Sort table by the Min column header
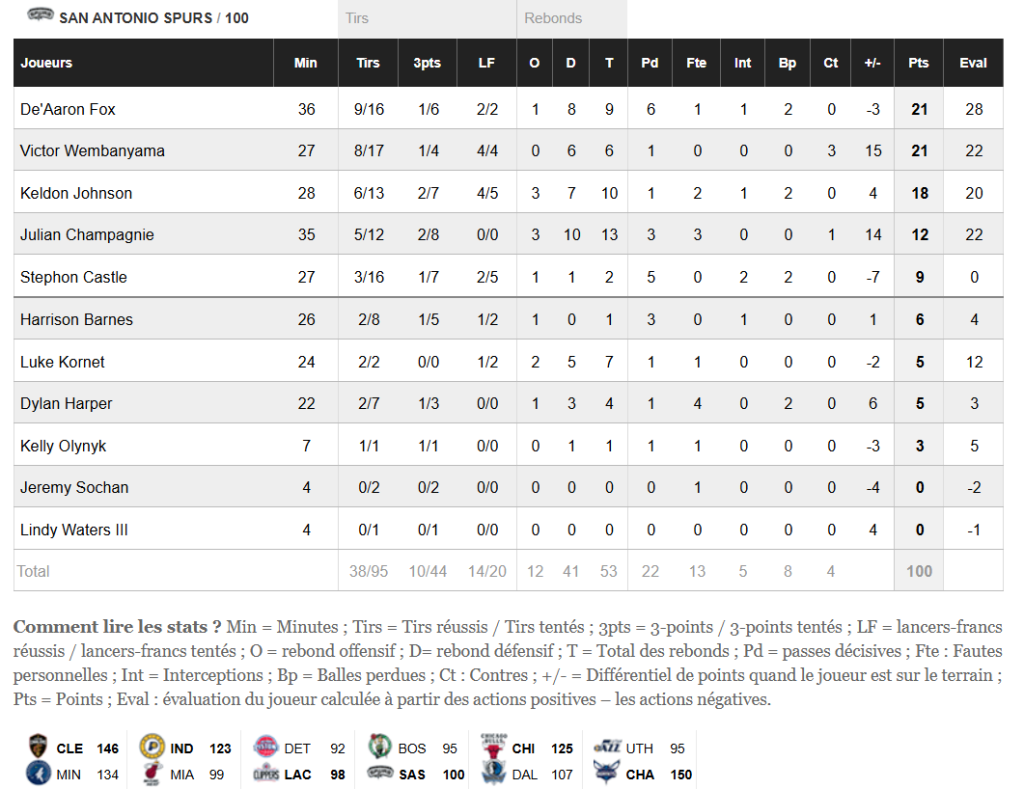The width and height of the screenshot is (1024, 789). (x=306, y=63)
